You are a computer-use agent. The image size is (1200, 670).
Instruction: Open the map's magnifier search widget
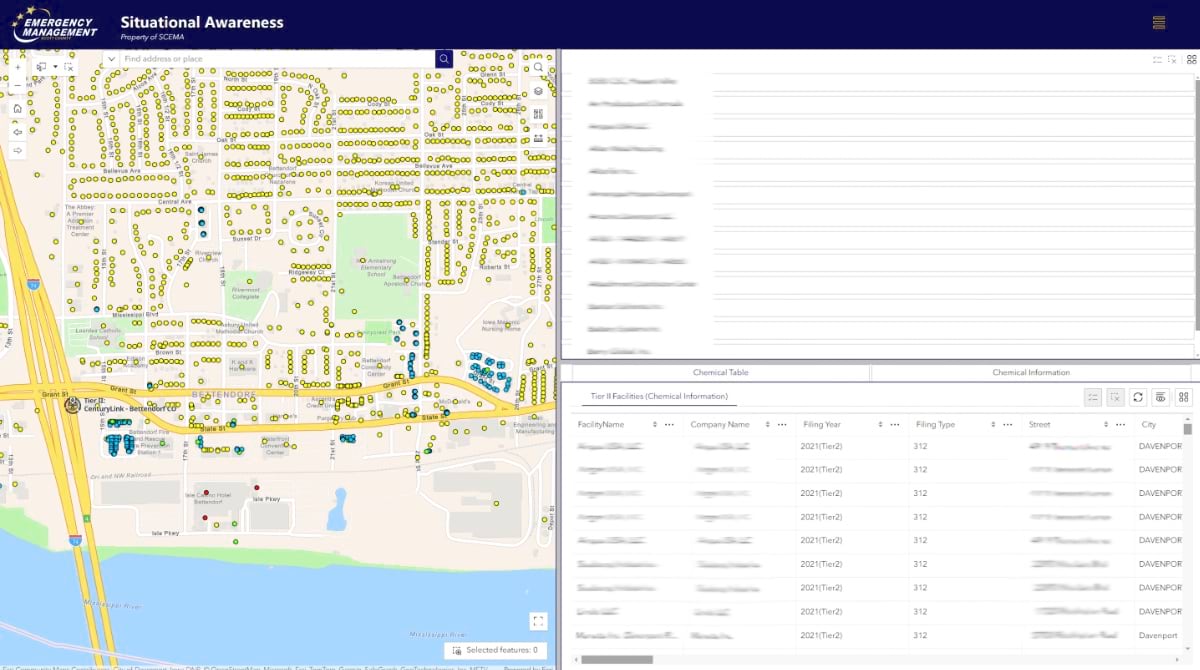pos(538,67)
